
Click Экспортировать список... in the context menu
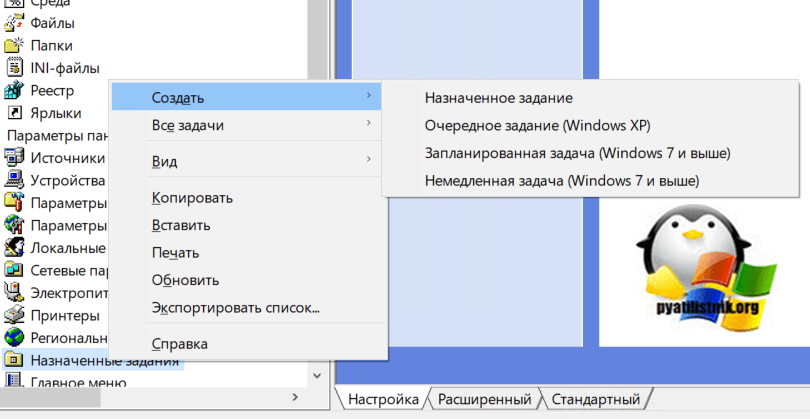coord(235,307)
